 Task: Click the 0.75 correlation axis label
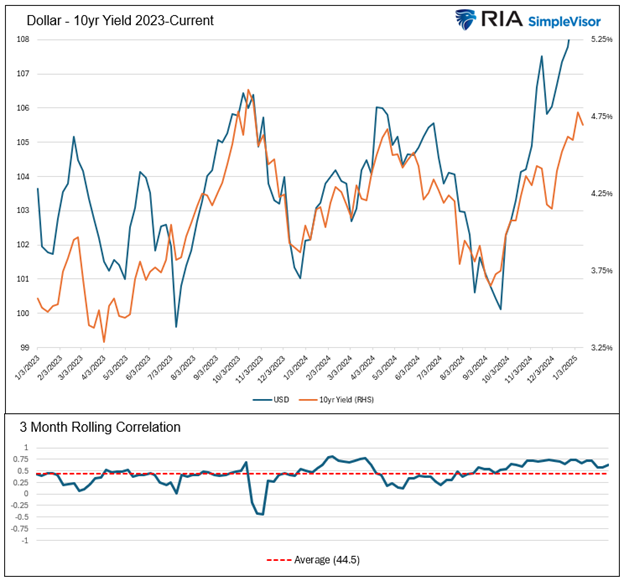click(22, 459)
